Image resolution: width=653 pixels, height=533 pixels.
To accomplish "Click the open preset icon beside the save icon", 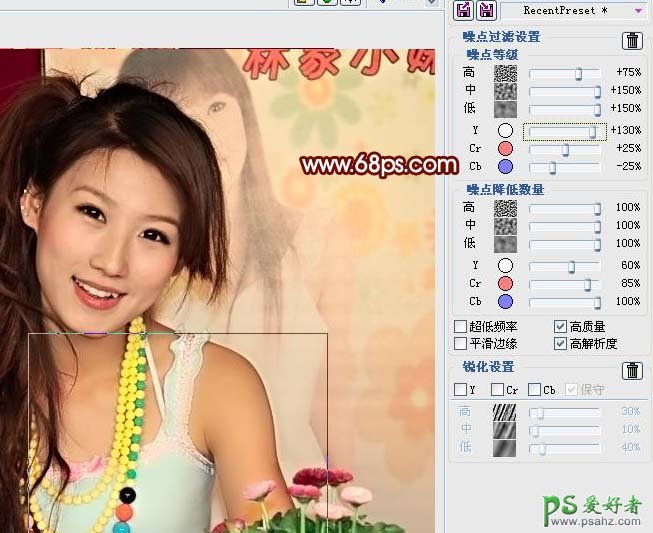I will pyautogui.click(x=464, y=10).
